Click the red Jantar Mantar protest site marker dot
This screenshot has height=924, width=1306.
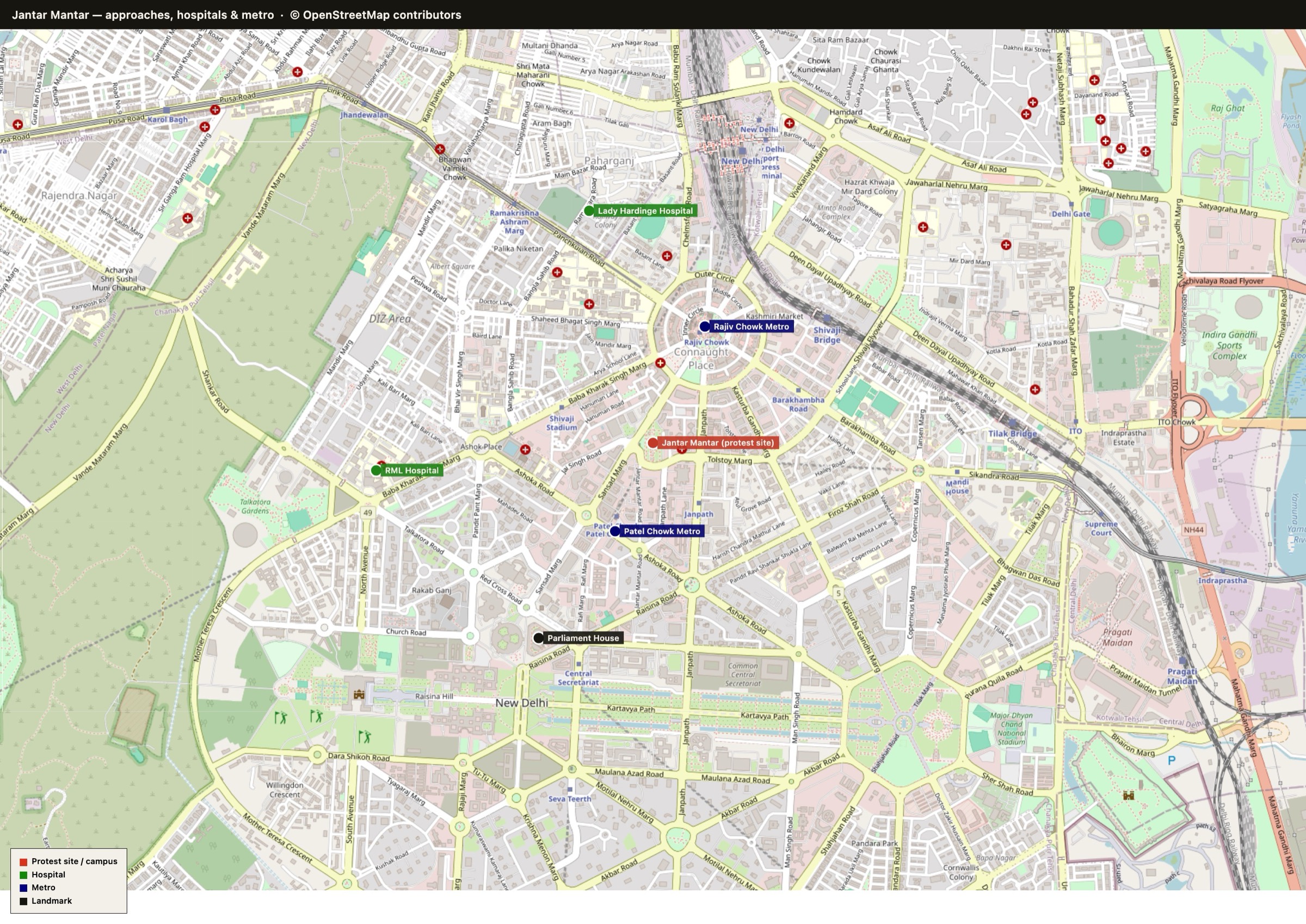pyautogui.click(x=653, y=442)
